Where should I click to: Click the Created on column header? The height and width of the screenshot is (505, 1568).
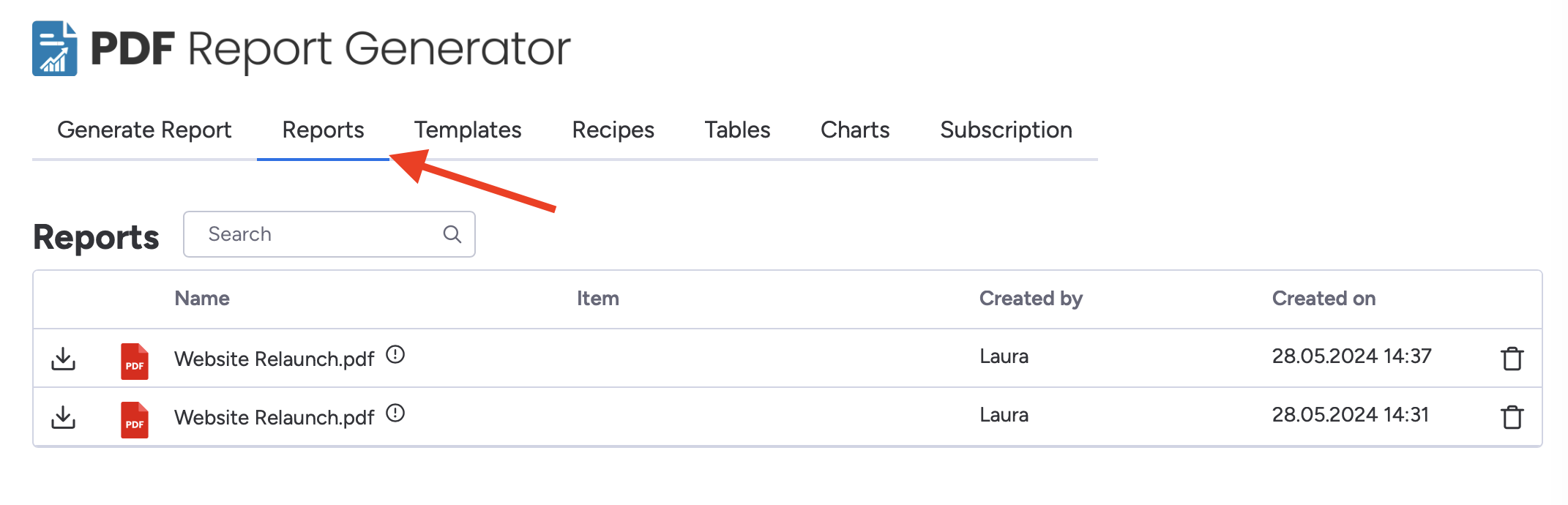pyautogui.click(x=1324, y=299)
